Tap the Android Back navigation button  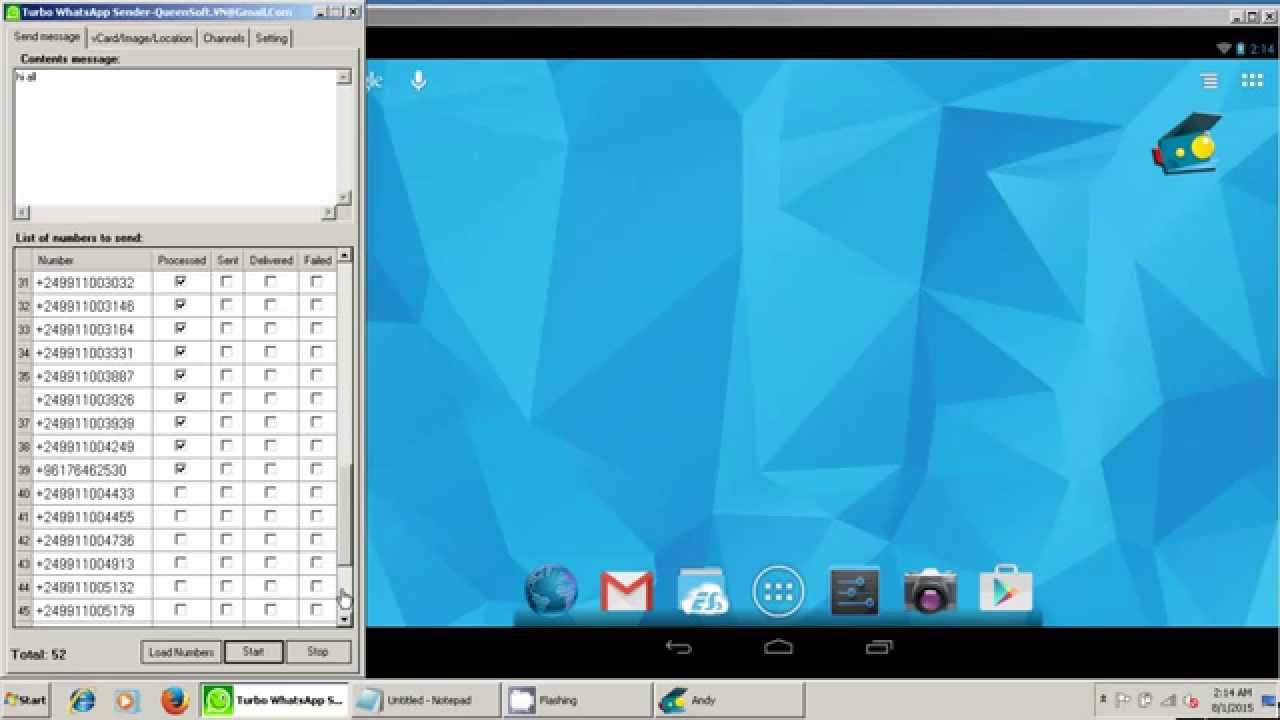click(678, 647)
